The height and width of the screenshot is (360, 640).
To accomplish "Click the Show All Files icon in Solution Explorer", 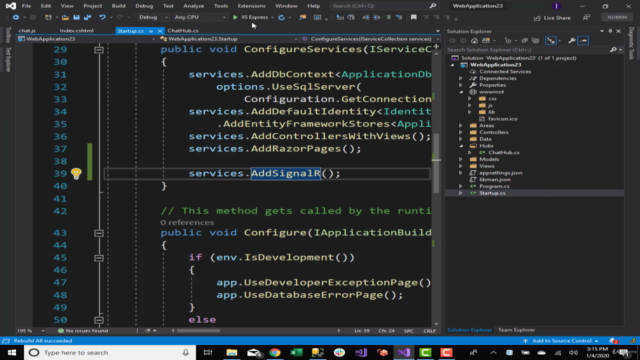I will point(536,40).
